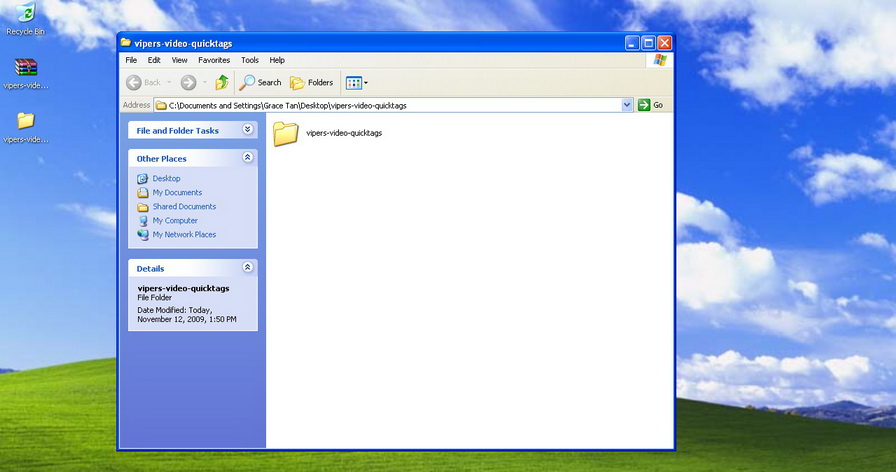The image size is (896, 472).
Task: Open the File menu
Action: (x=131, y=60)
